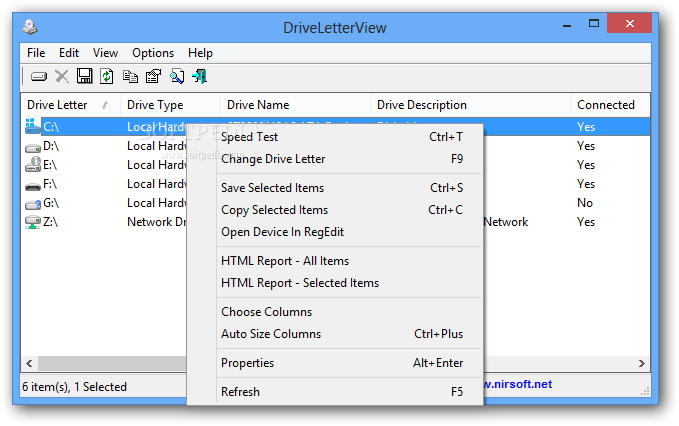Open the View menu
Viewport: 679px width, 426px height.
(x=105, y=53)
